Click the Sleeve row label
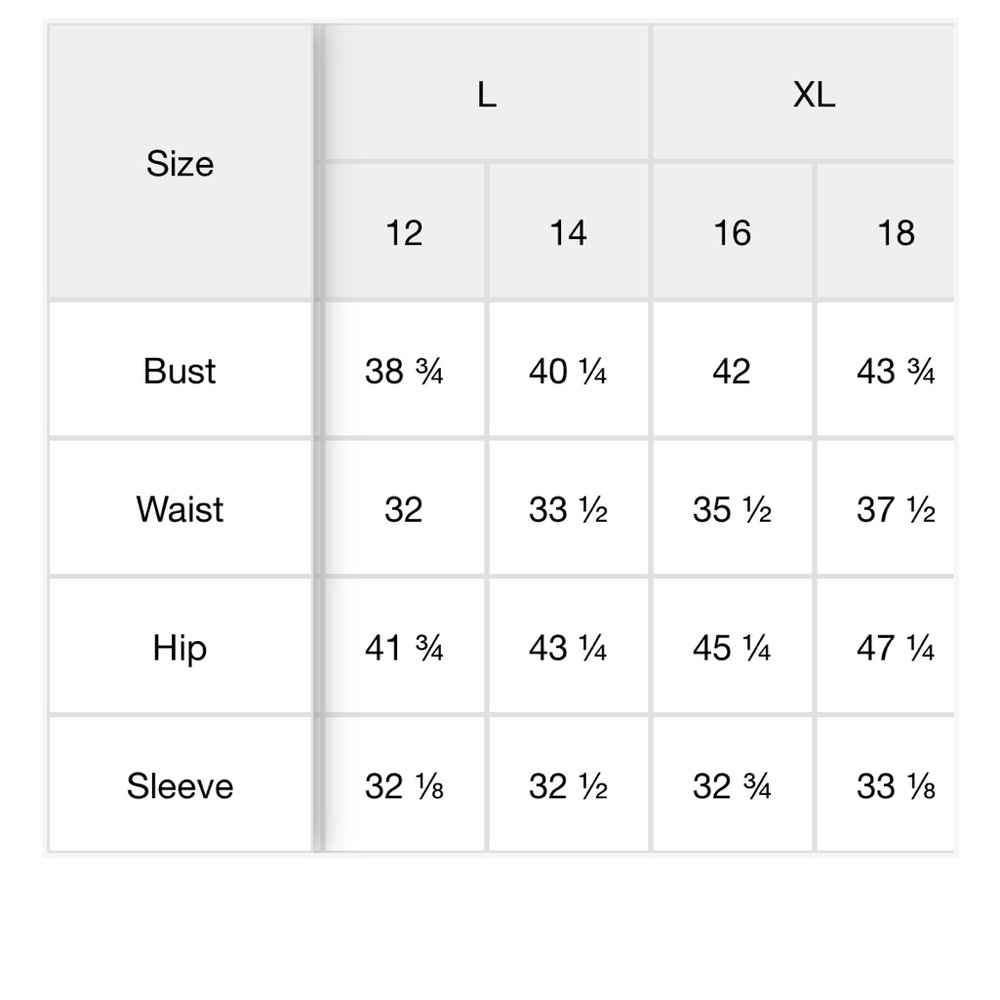Image resolution: width=1000 pixels, height=1000 pixels. coord(180,784)
